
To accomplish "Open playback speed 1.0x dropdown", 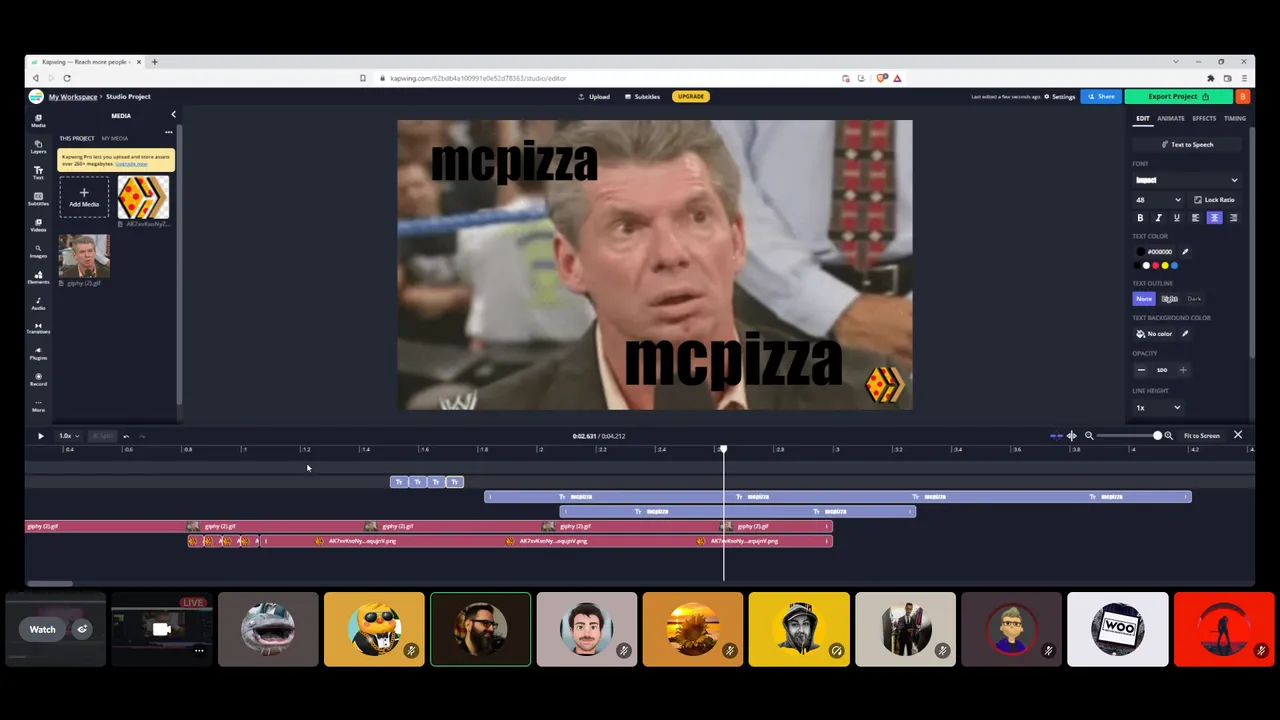I will point(68,436).
